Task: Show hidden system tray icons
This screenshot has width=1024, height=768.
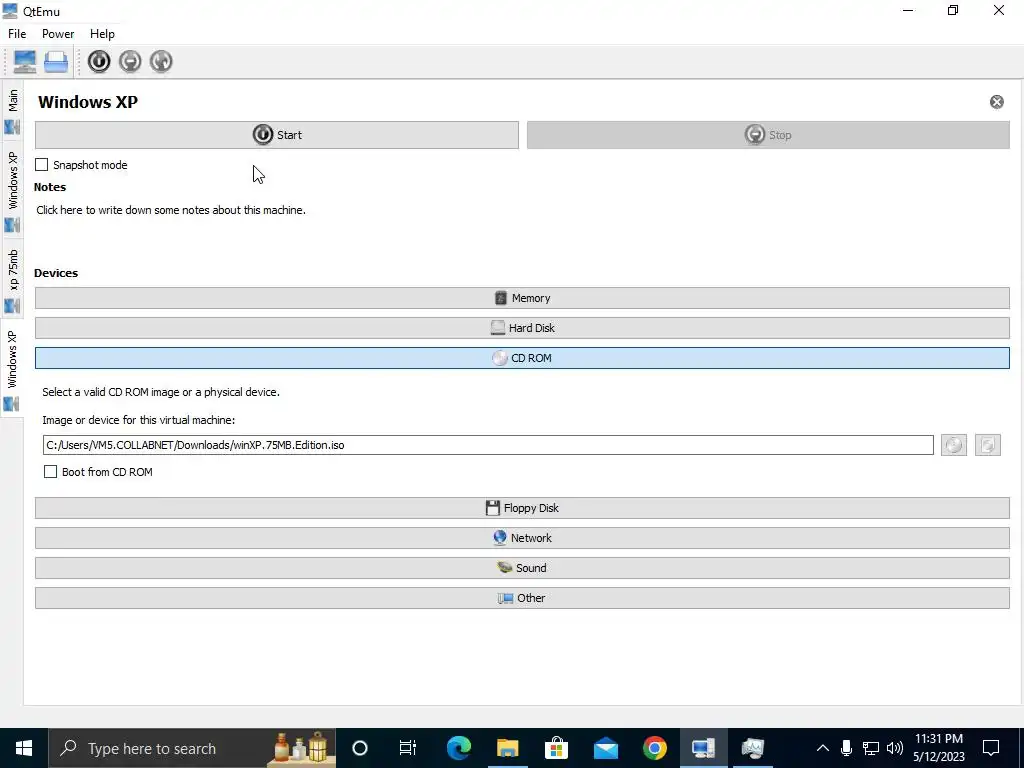Action: coord(823,748)
